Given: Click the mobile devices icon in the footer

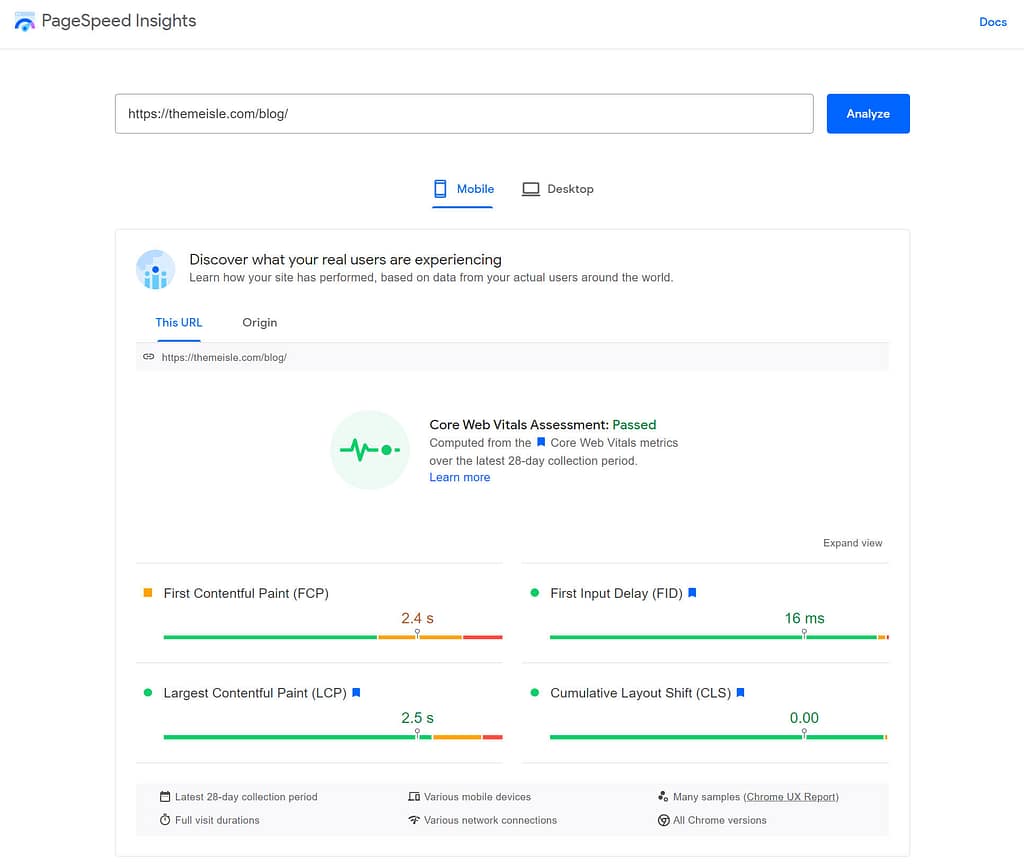Looking at the screenshot, I should tap(414, 796).
